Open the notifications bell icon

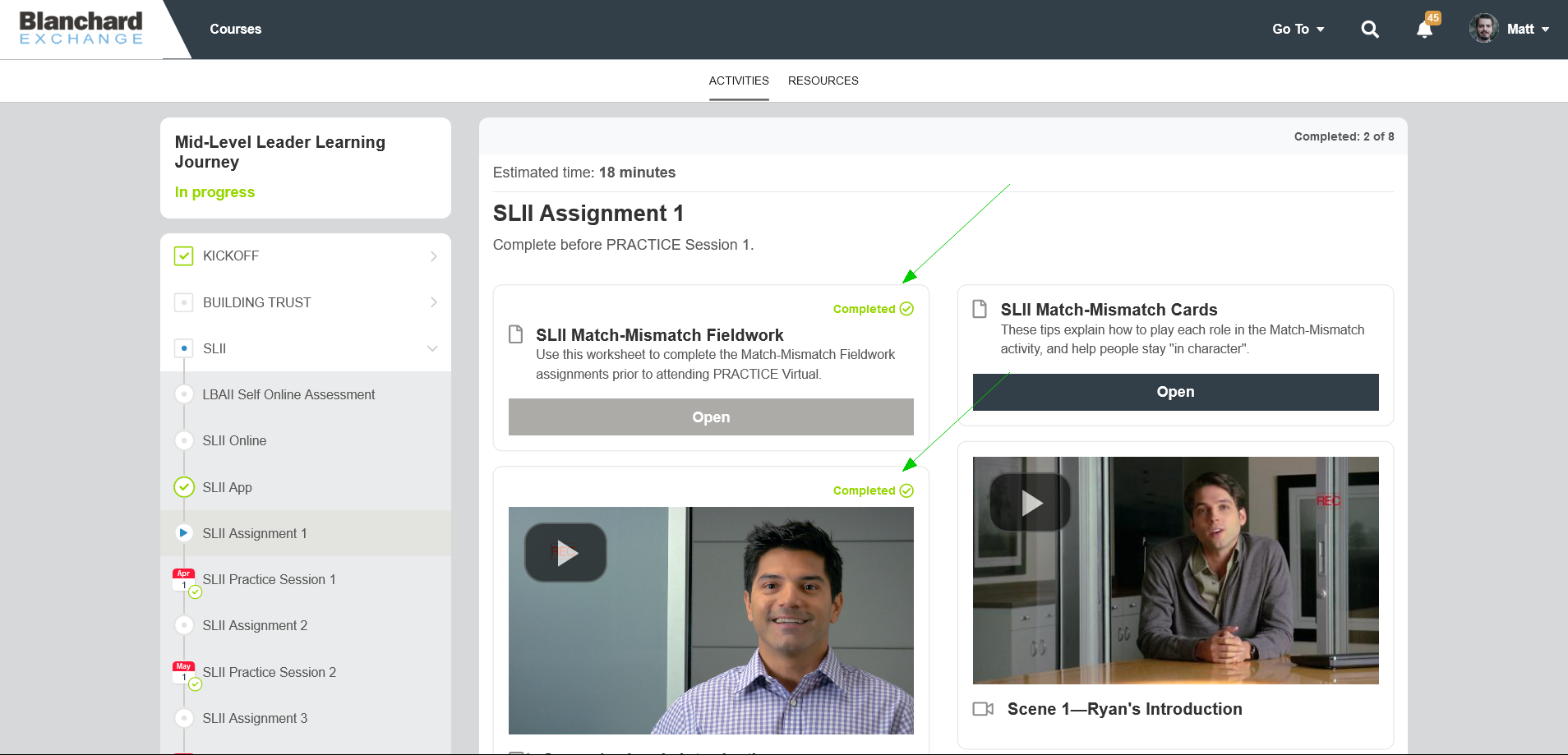click(1425, 30)
